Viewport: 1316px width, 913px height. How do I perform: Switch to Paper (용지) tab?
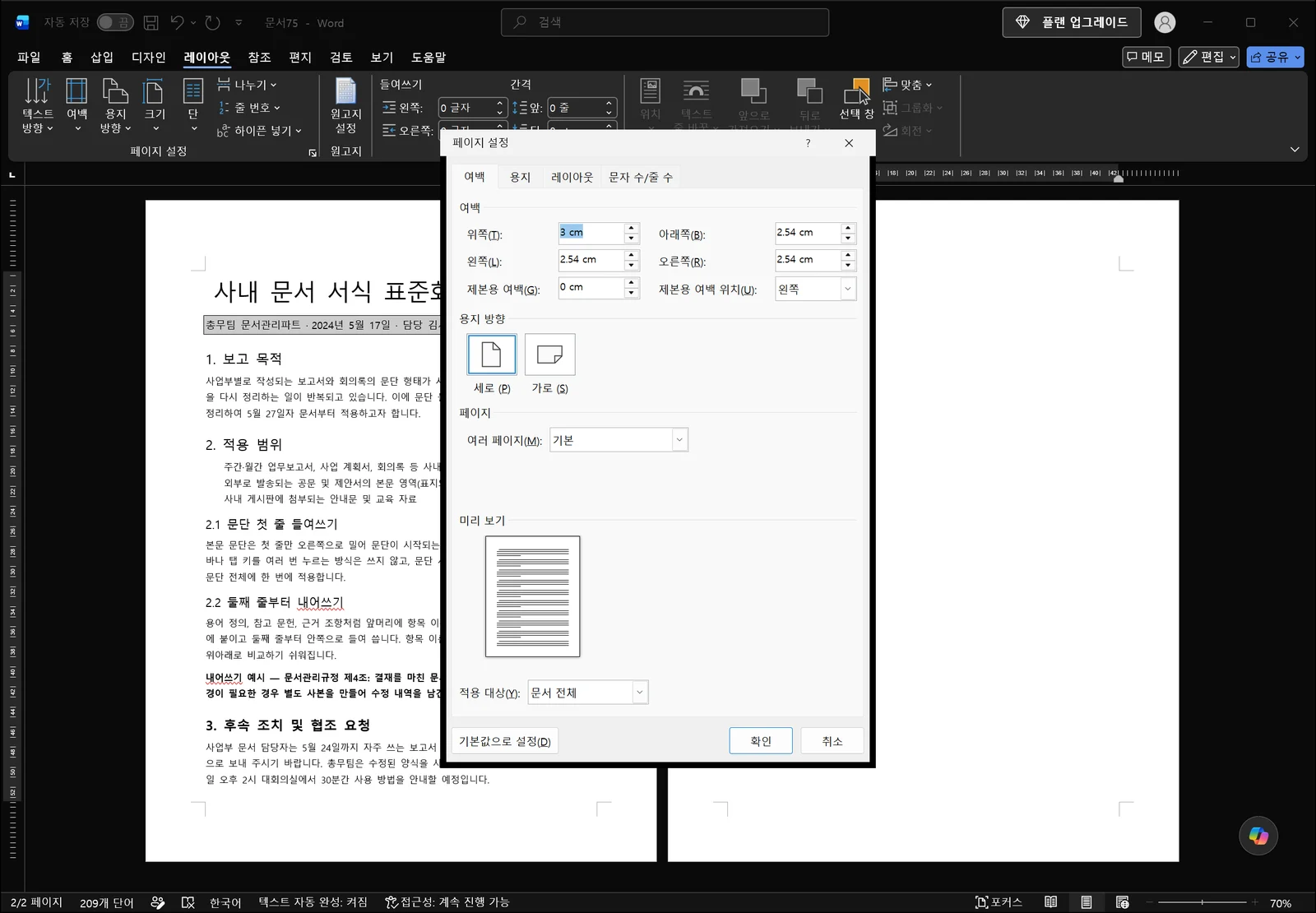[520, 177]
